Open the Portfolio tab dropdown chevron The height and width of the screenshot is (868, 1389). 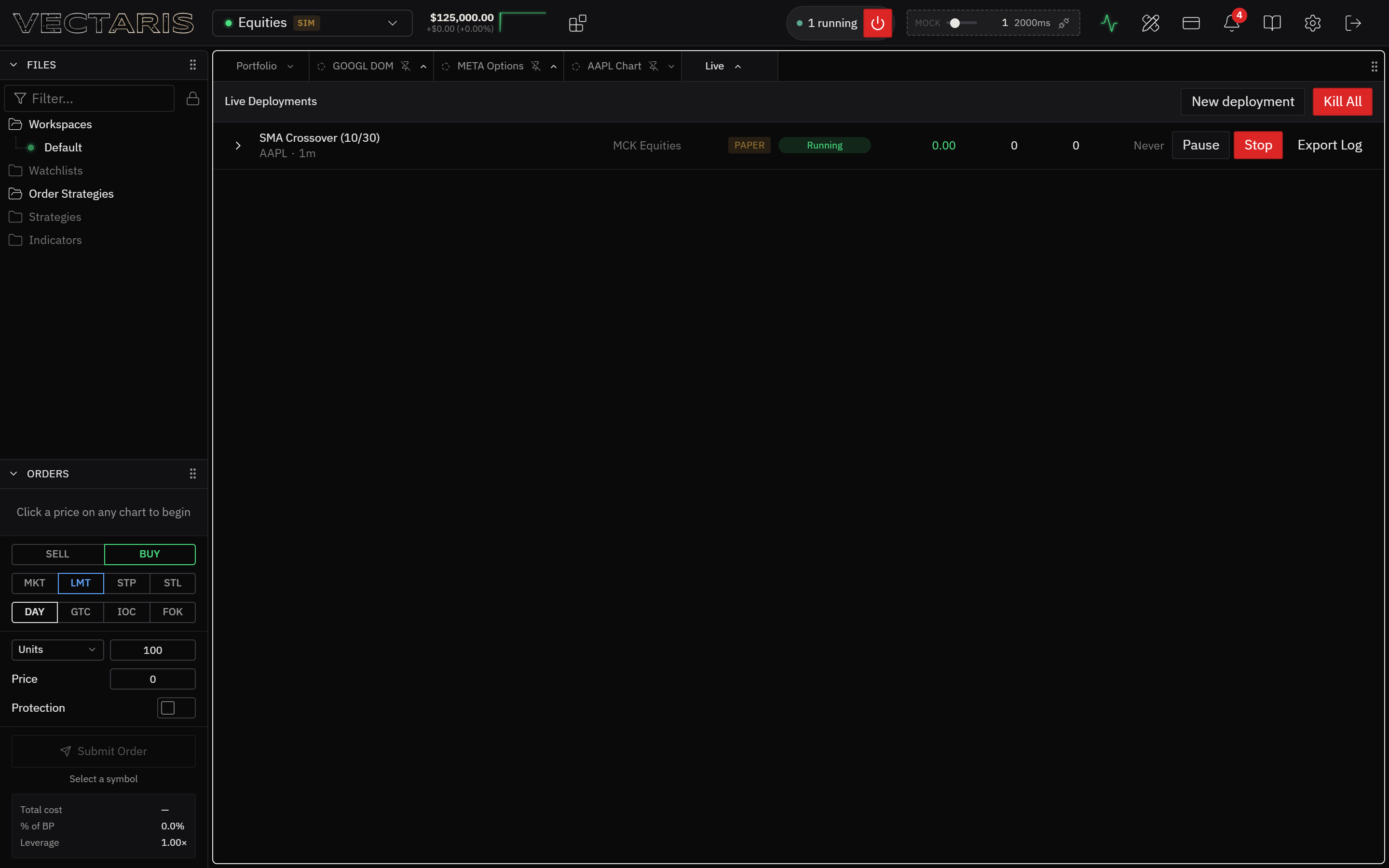[x=290, y=67]
